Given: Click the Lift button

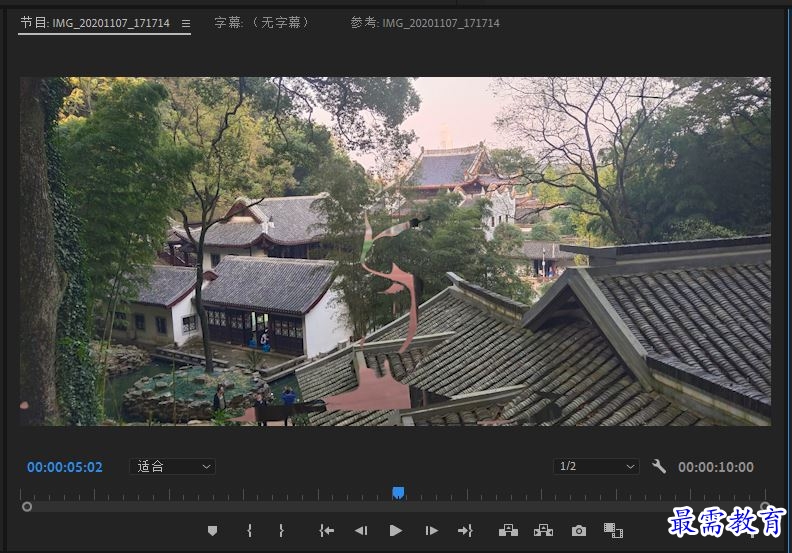Looking at the screenshot, I should click(508, 530).
